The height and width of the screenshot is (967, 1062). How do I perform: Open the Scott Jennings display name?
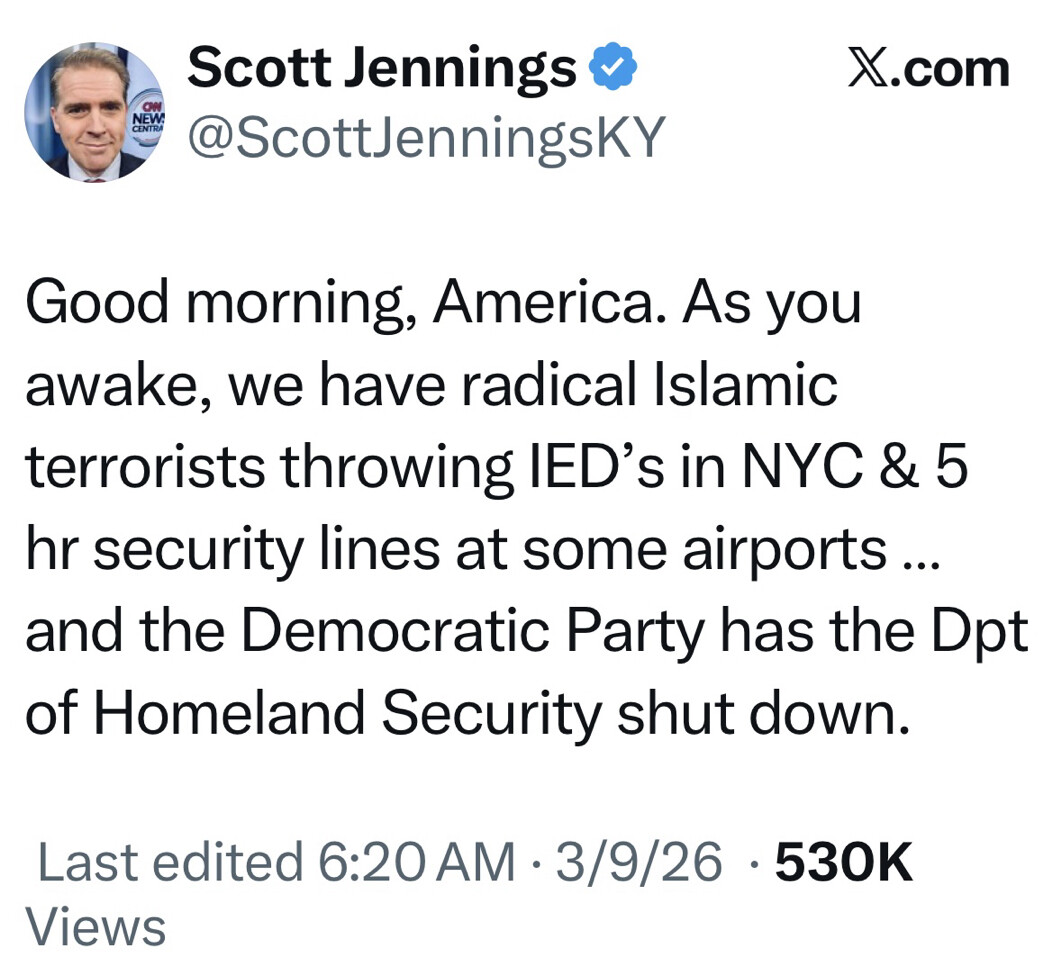(x=383, y=70)
